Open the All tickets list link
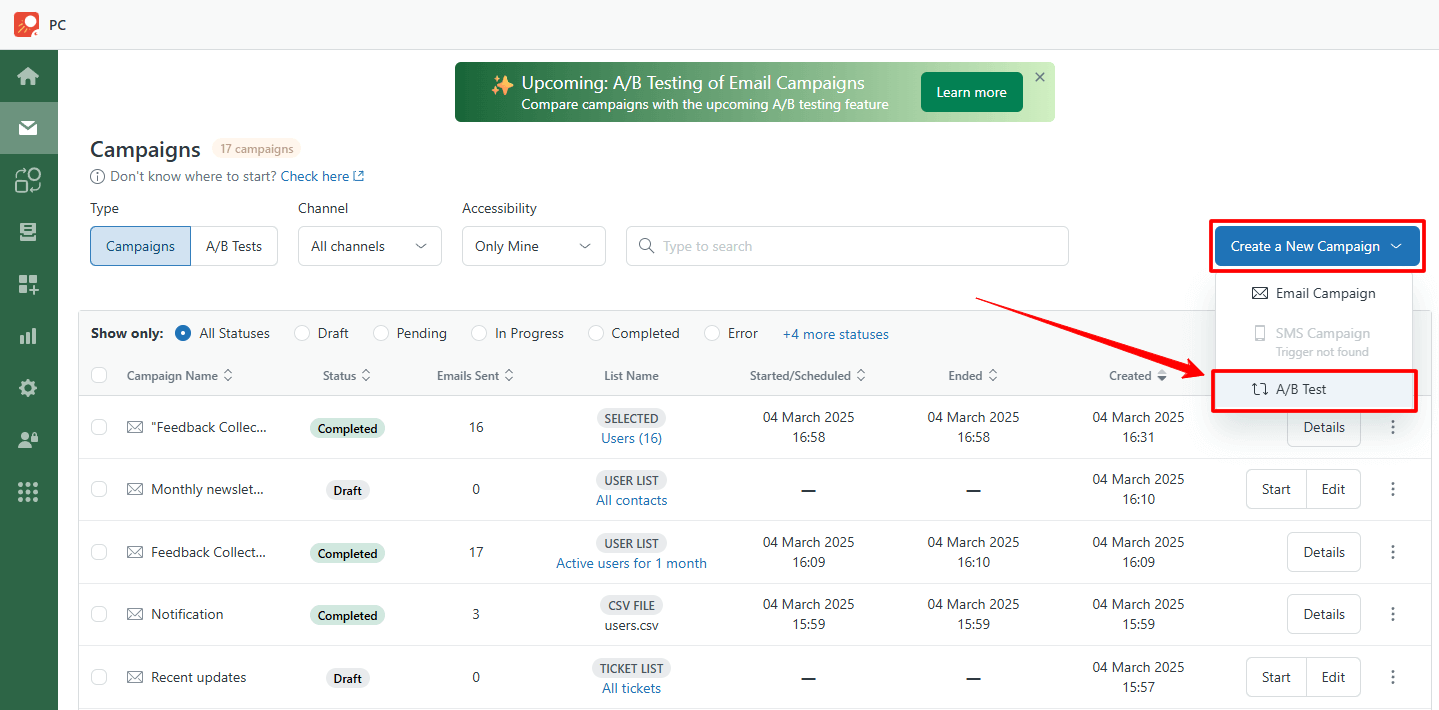 pyautogui.click(x=631, y=688)
